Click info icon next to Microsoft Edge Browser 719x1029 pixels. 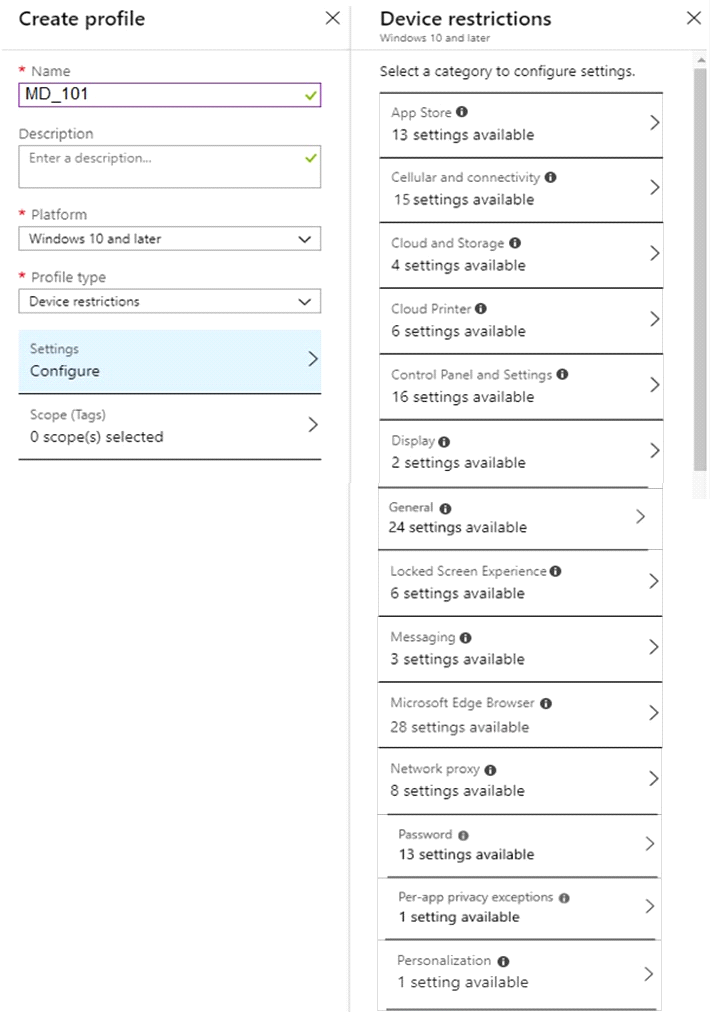tap(546, 704)
